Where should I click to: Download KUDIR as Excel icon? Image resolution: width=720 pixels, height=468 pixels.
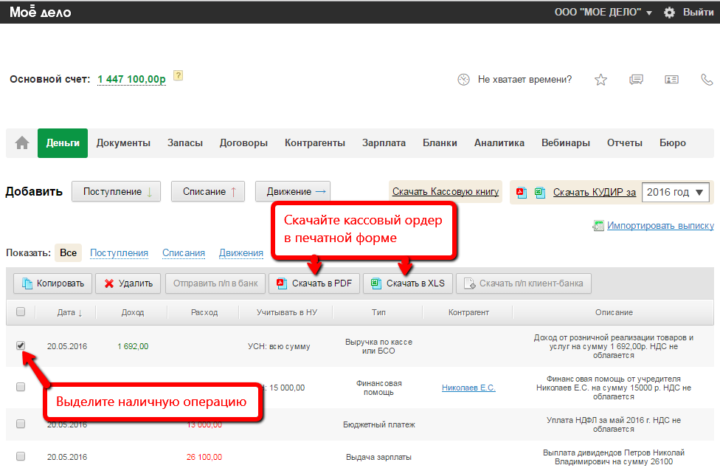pos(540,192)
